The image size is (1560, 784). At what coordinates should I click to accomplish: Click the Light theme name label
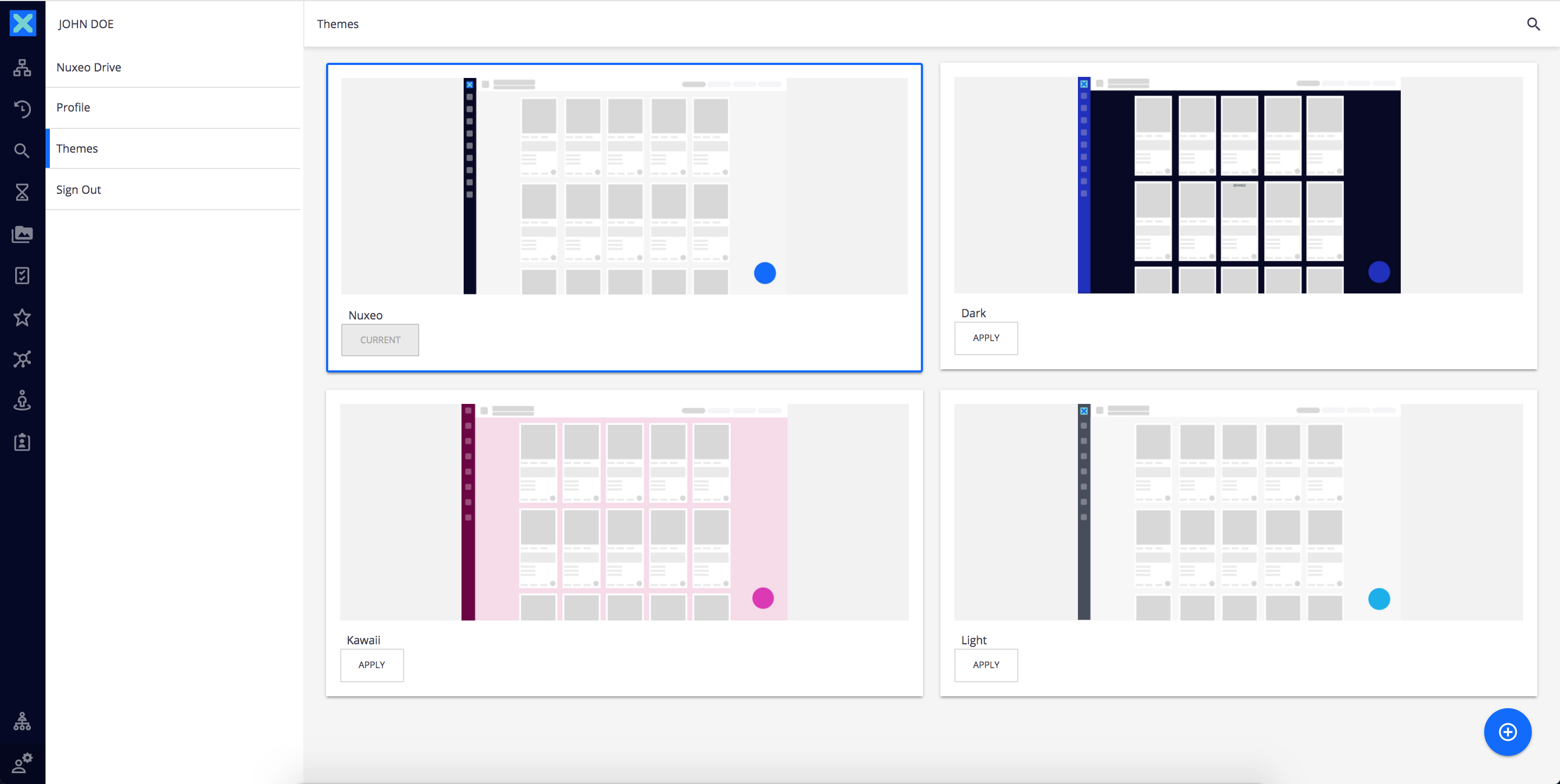tap(974, 640)
